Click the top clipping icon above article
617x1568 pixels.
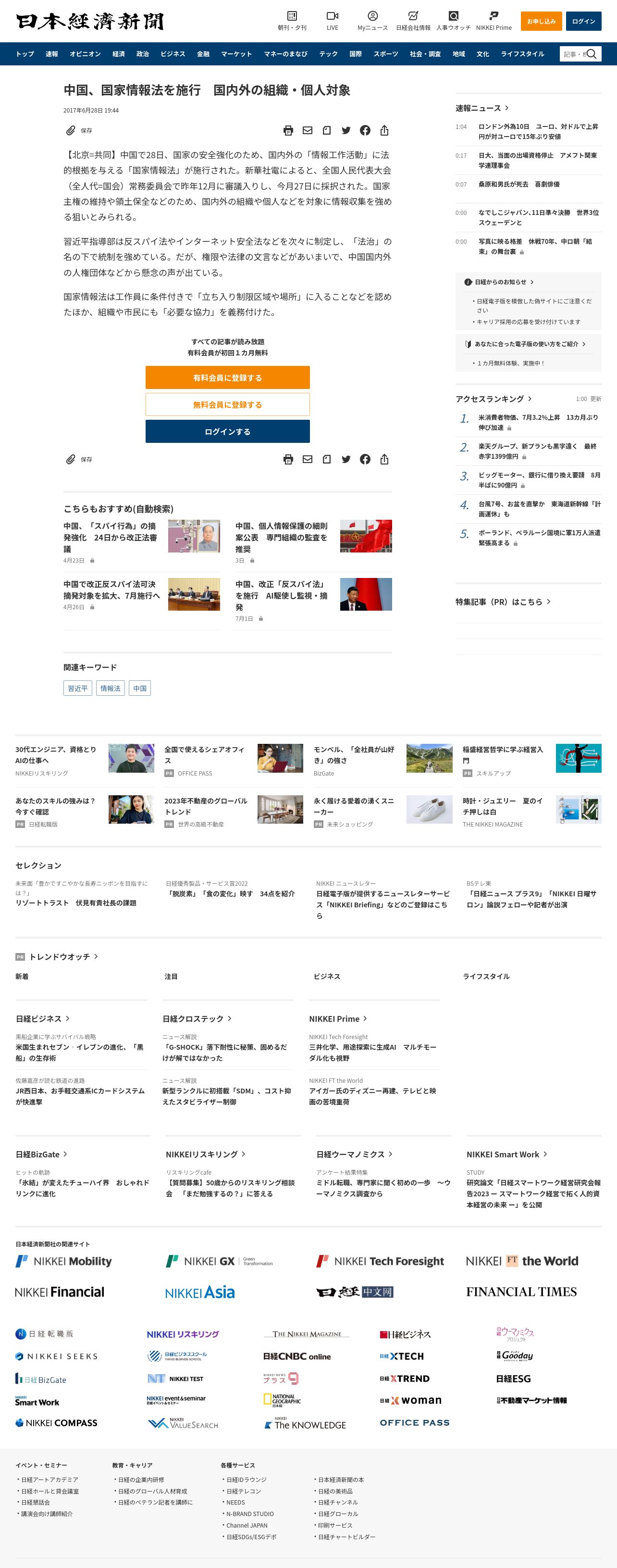point(327,130)
